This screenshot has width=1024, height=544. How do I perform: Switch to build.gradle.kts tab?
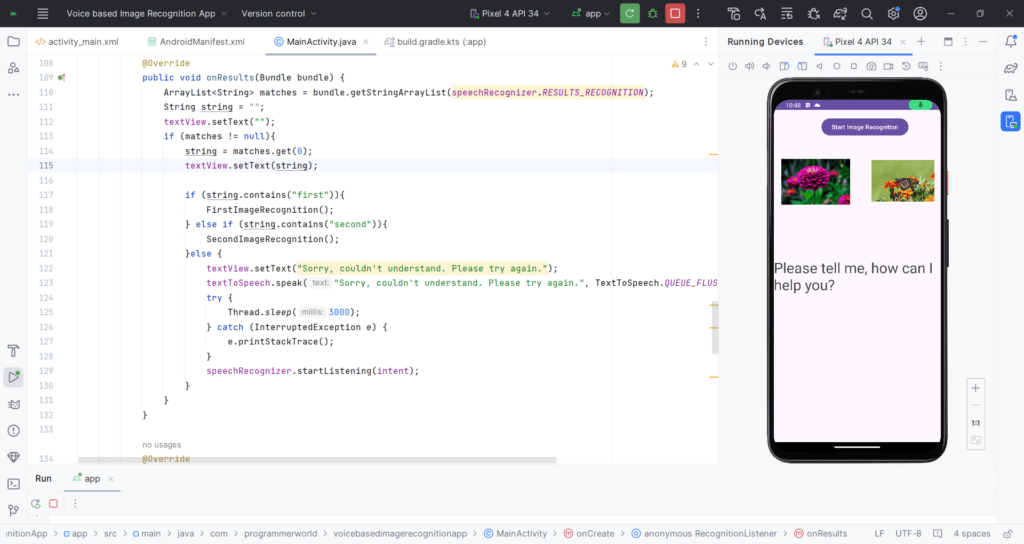(435, 42)
